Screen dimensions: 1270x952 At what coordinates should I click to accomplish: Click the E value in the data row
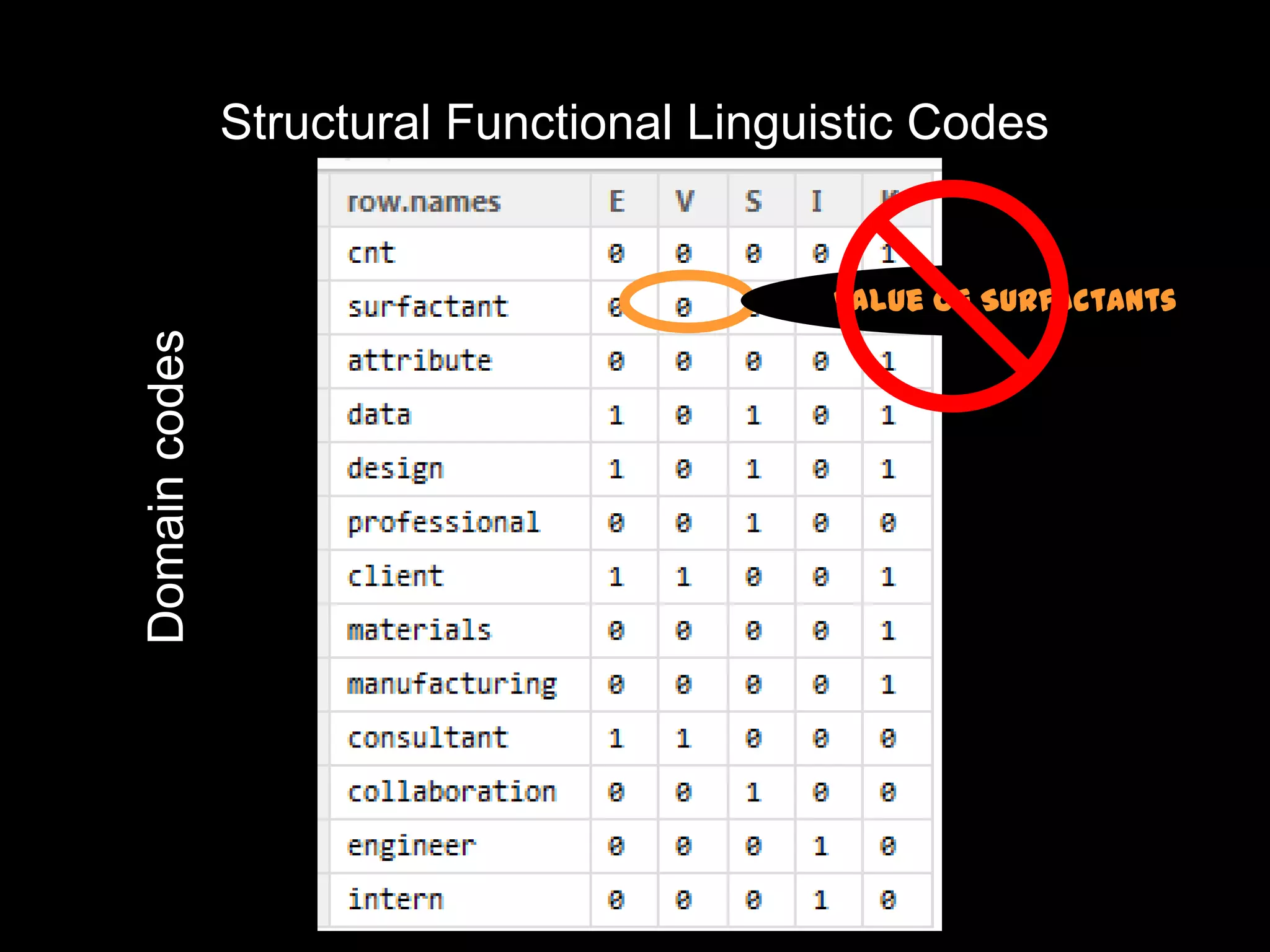tap(616, 415)
